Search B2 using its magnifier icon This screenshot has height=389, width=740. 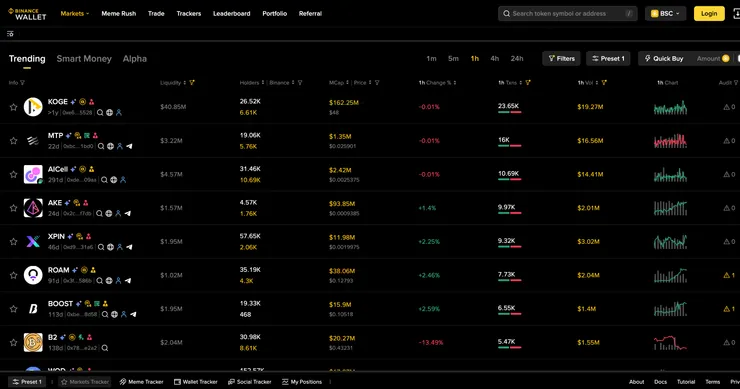[105, 348]
